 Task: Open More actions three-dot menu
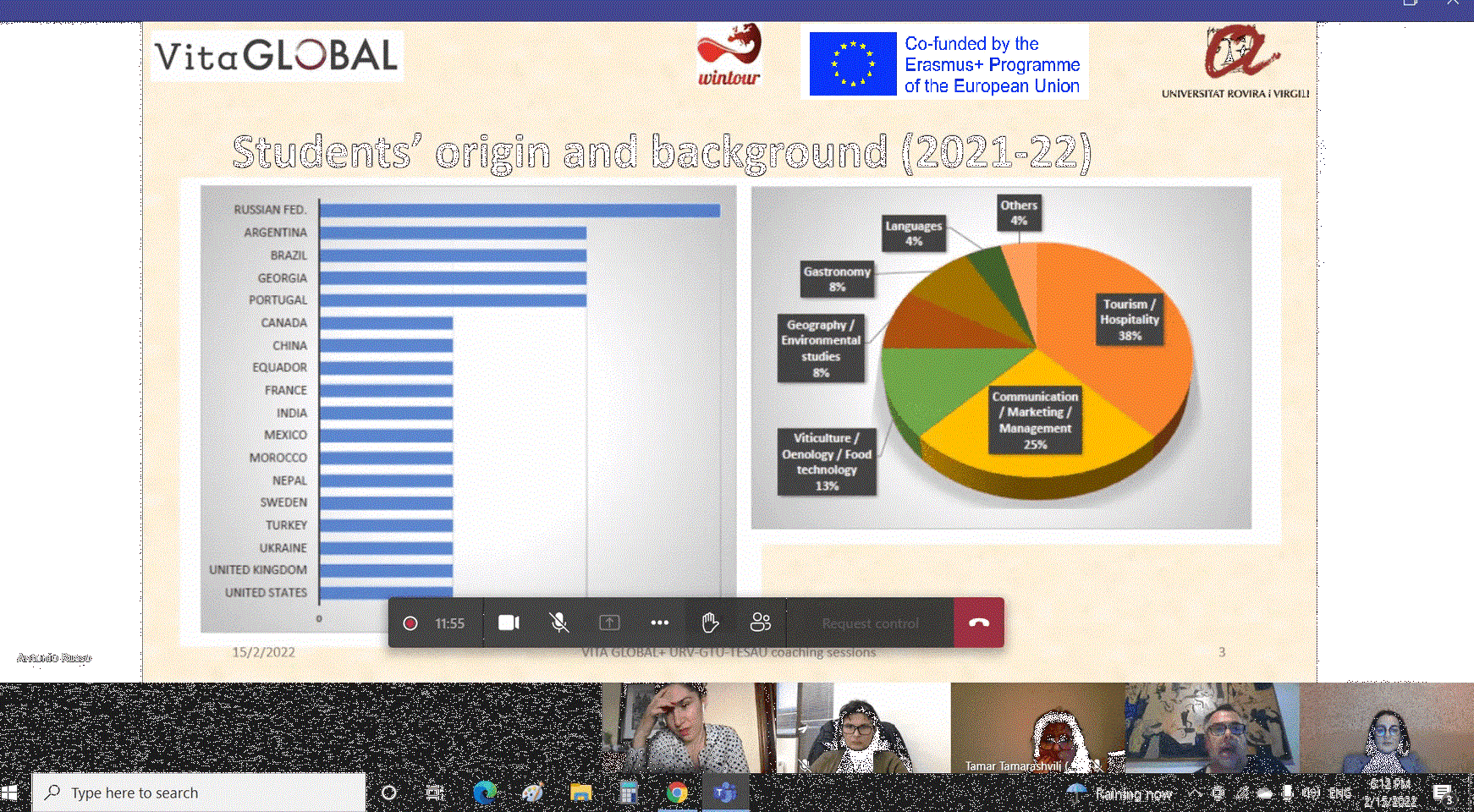tap(660, 623)
